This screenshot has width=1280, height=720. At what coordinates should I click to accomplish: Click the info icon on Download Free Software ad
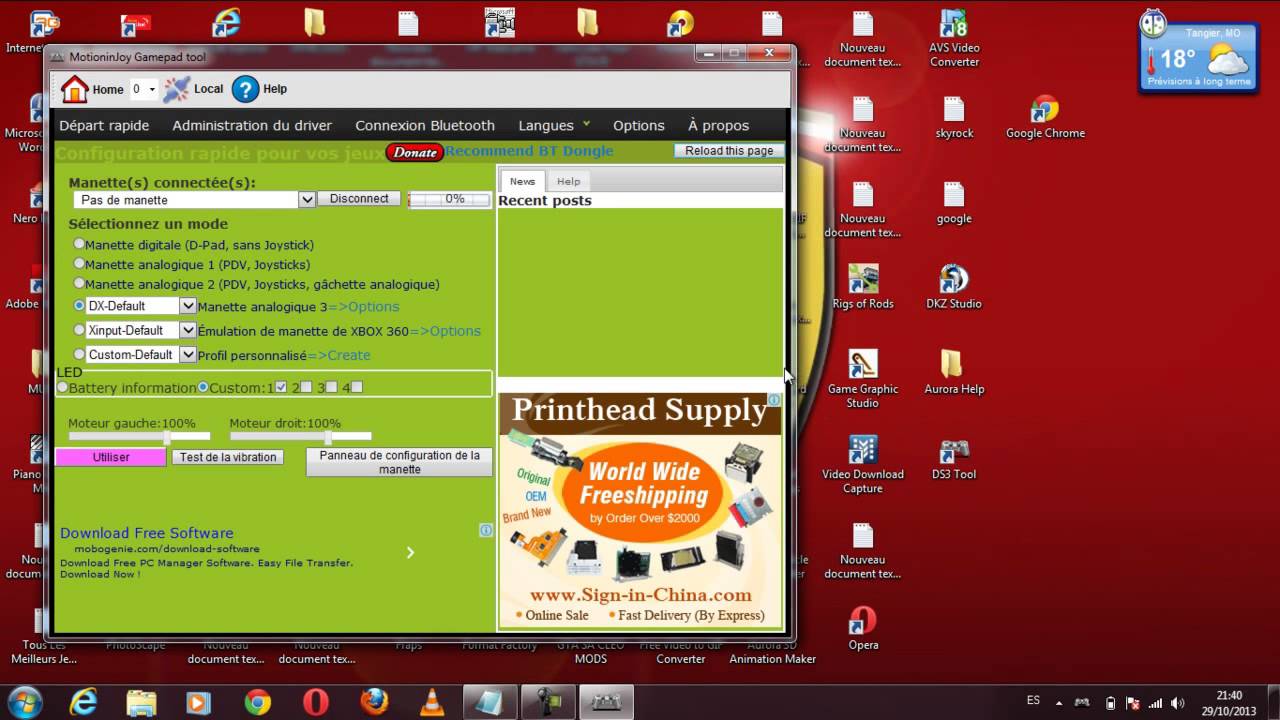click(x=486, y=530)
